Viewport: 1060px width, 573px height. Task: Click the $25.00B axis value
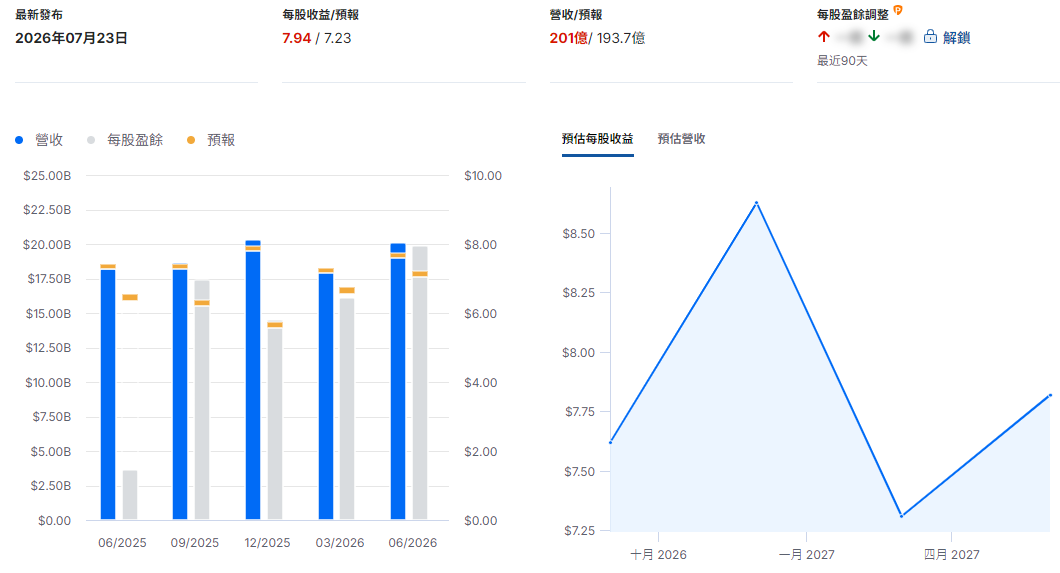[47, 176]
